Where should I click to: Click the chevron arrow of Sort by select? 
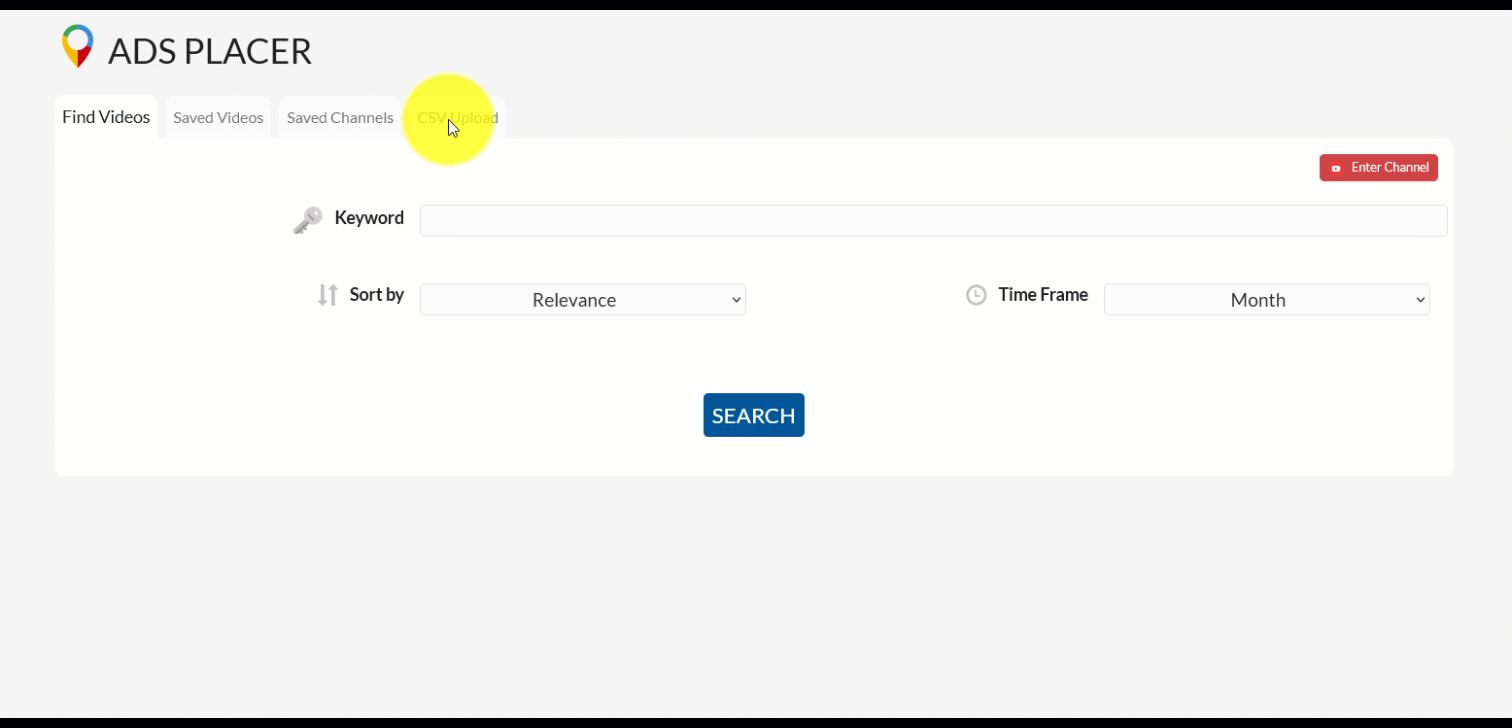tap(736, 300)
